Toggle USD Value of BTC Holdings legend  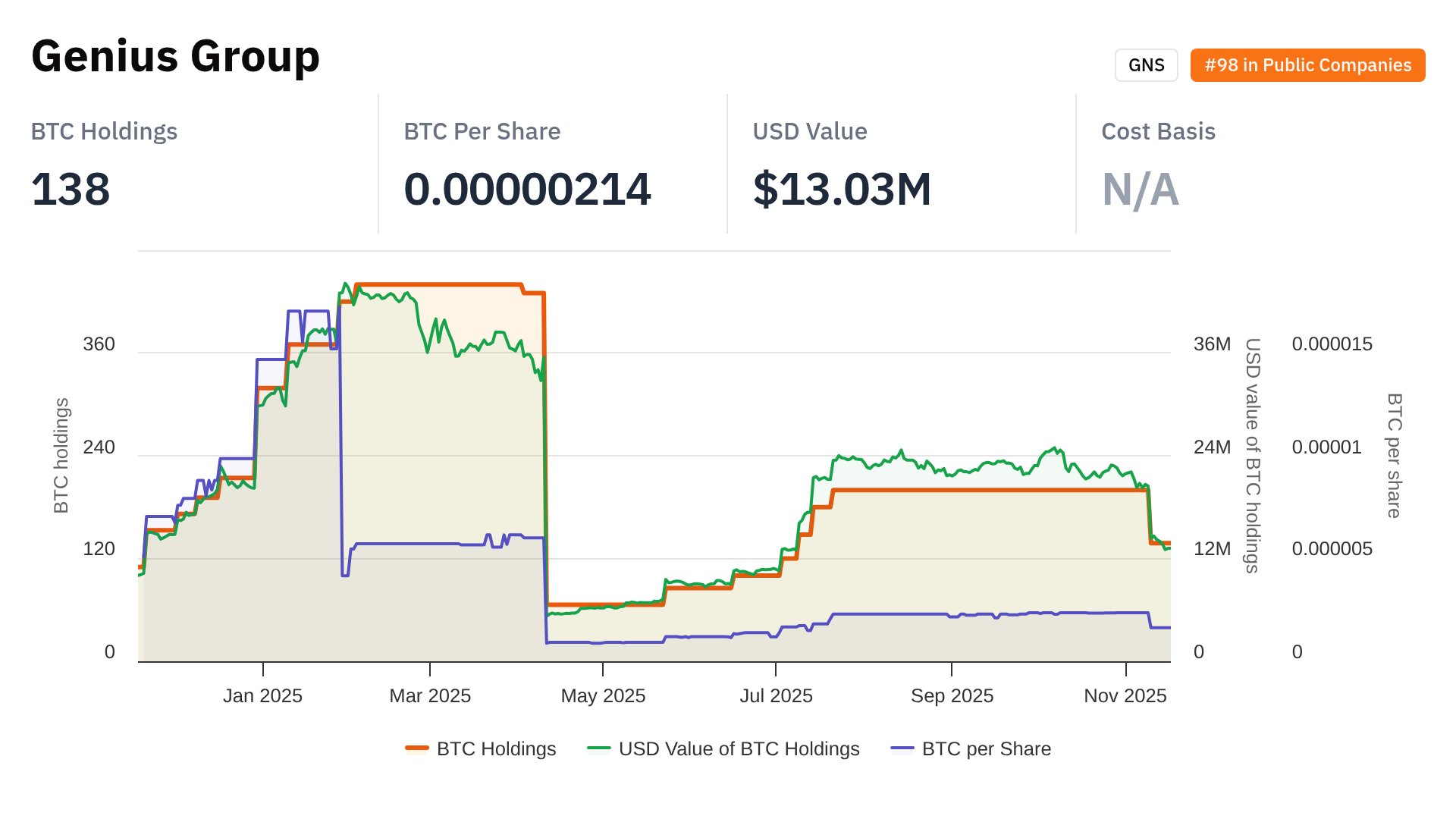pos(739,748)
